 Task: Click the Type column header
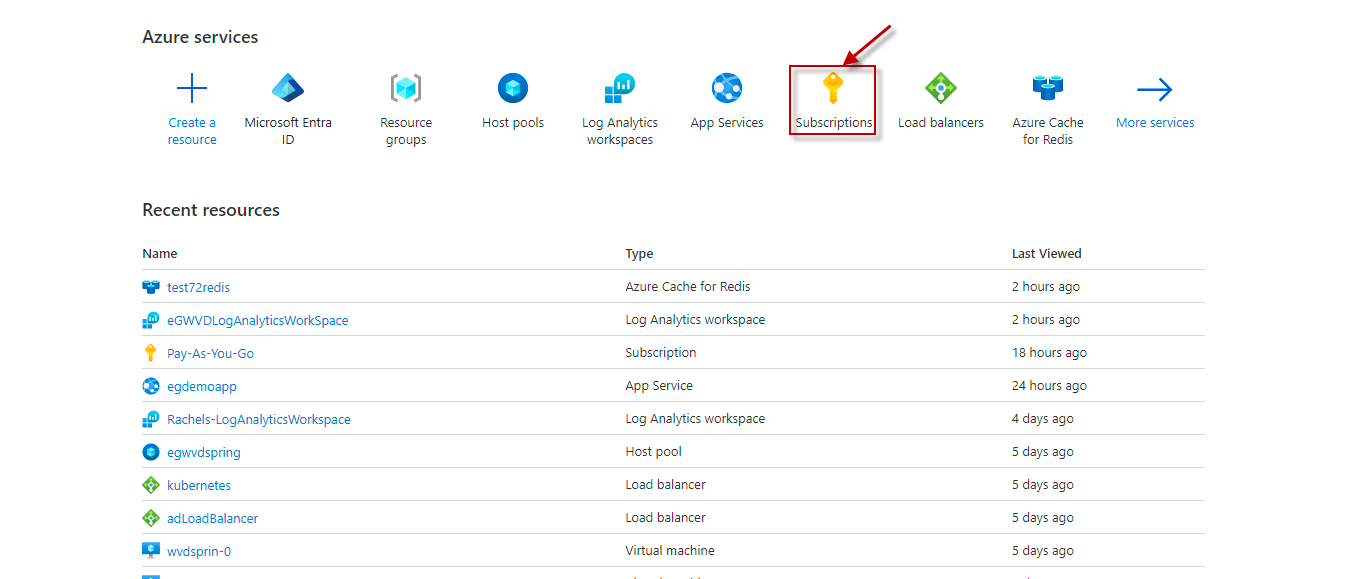pos(639,254)
